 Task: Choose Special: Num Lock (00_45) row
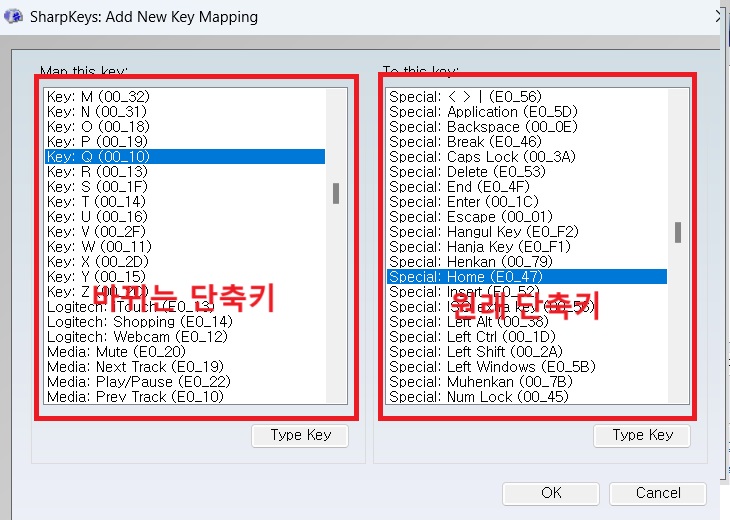click(x=527, y=396)
